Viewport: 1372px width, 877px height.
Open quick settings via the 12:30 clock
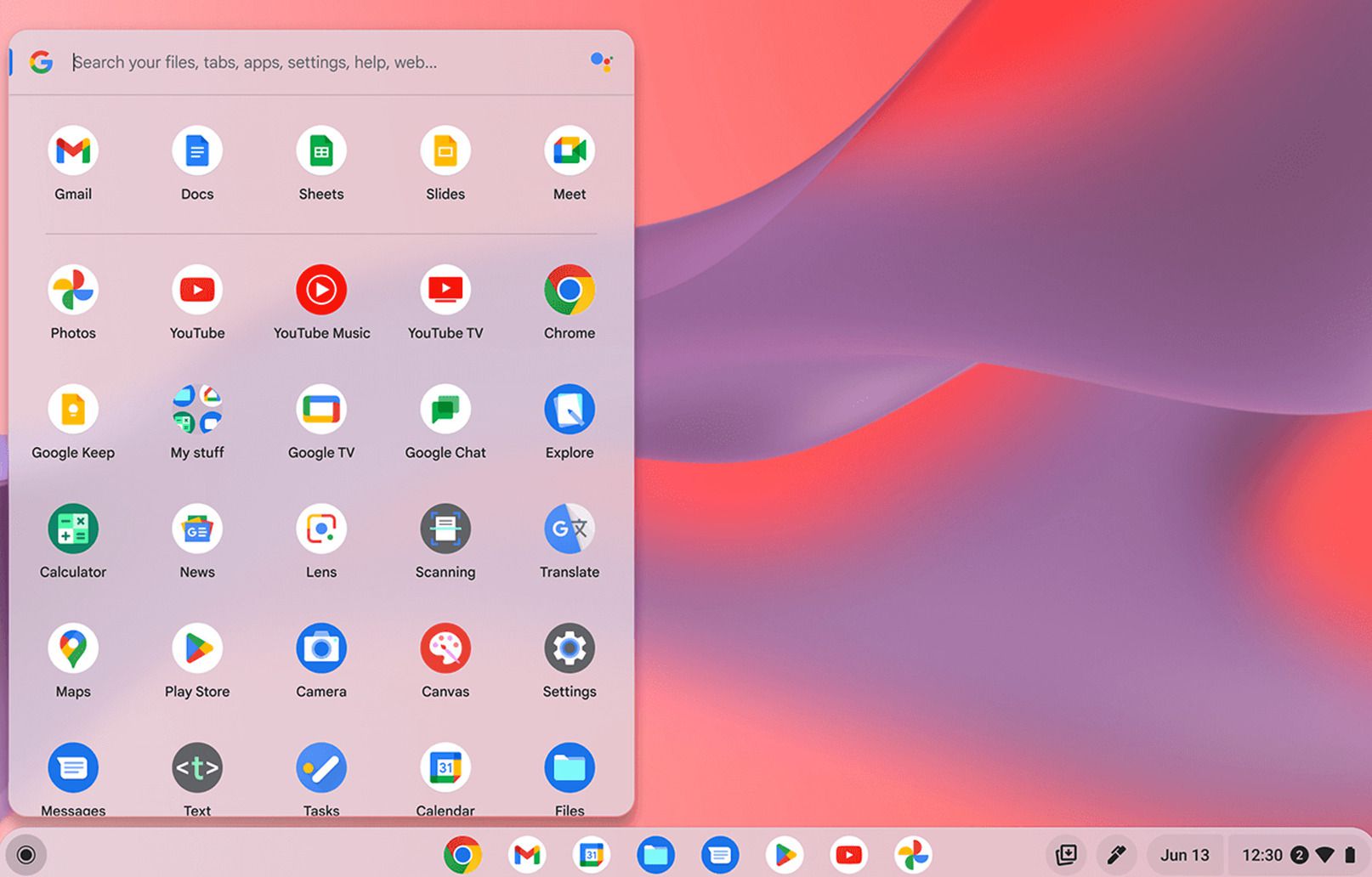(x=1262, y=855)
